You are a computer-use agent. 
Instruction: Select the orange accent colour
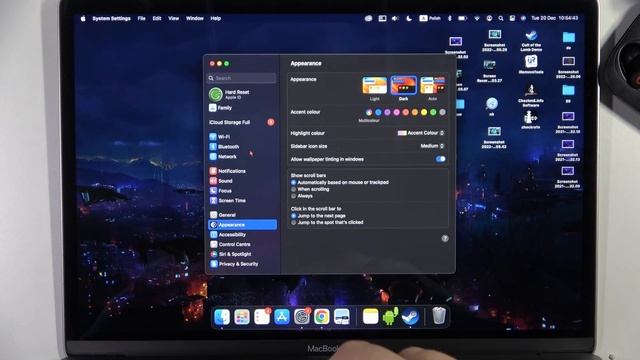[x=415, y=112]
